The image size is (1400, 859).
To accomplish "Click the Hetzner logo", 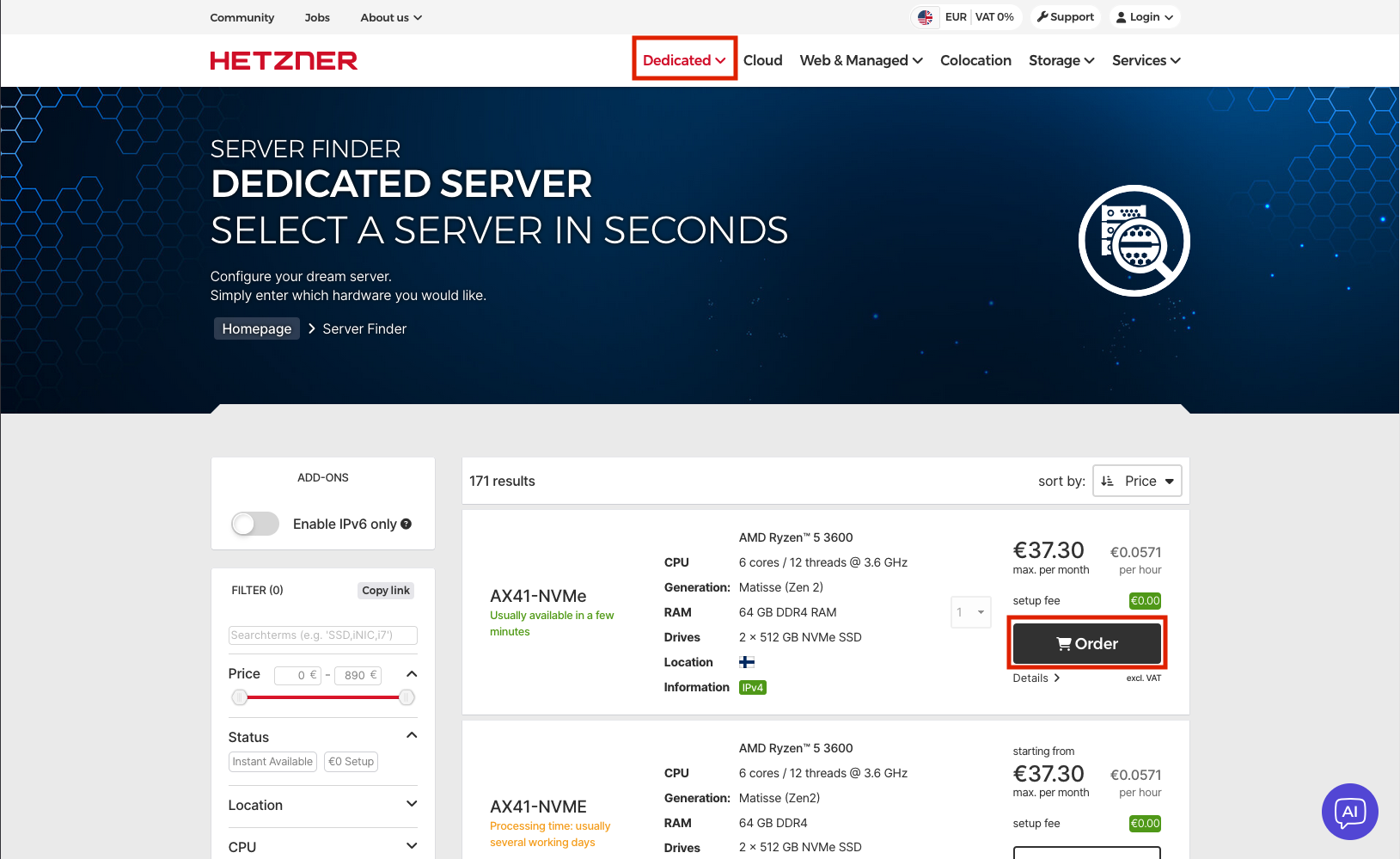I will pyautogui.click(x=284, y=60).
